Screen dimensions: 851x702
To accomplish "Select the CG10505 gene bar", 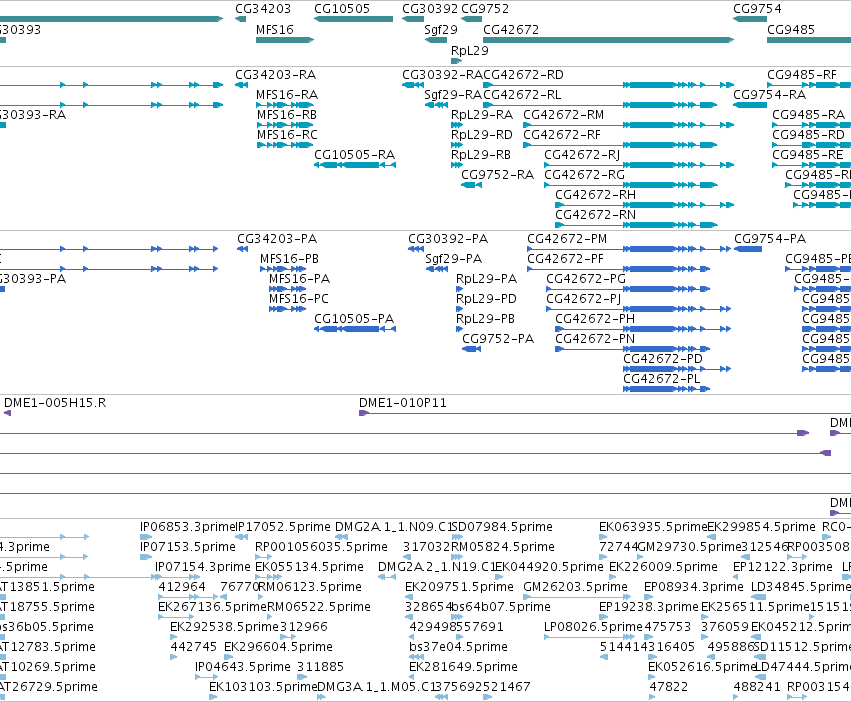I will coord(353,19).
